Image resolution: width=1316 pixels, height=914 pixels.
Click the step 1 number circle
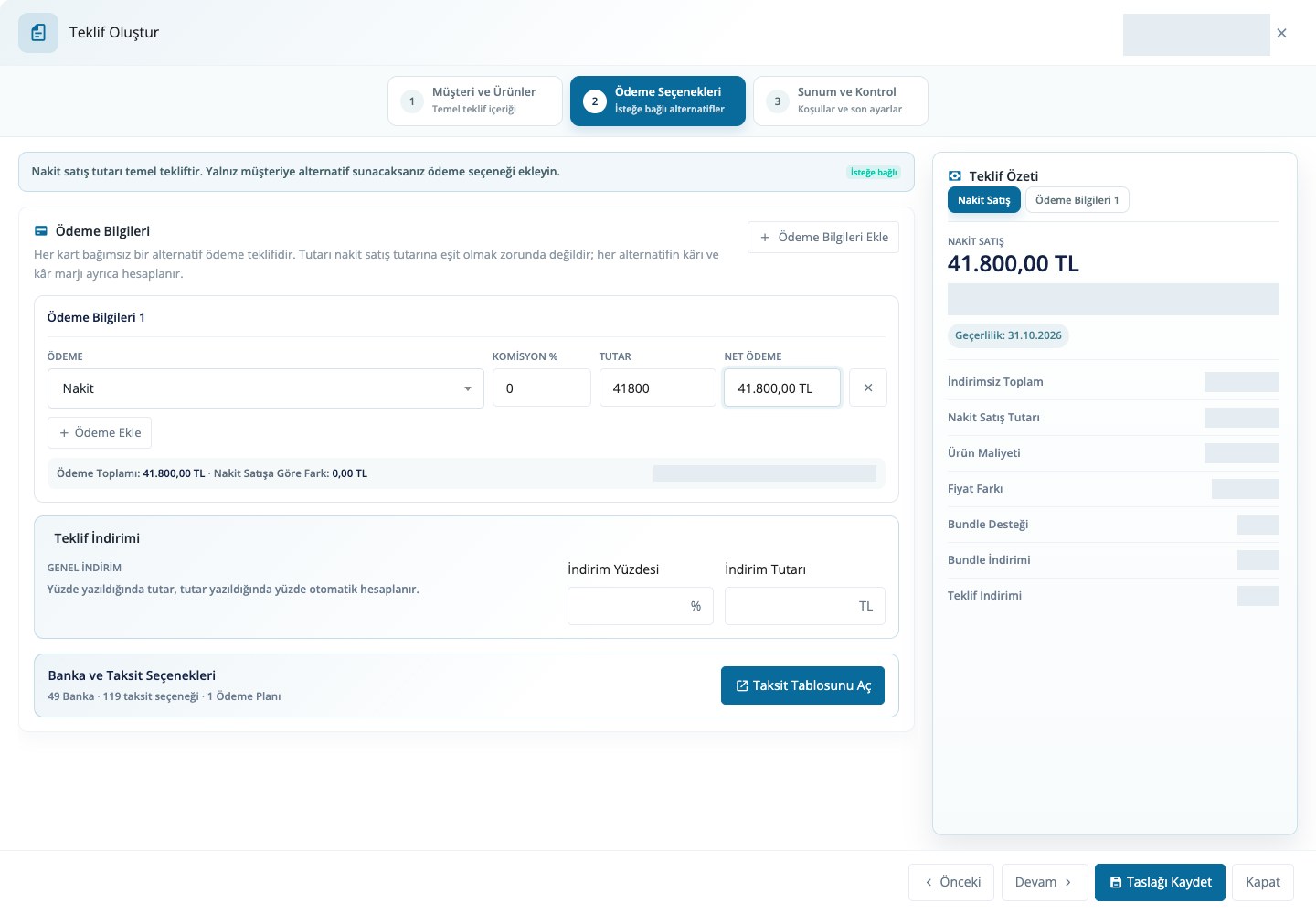click(412, 101)
